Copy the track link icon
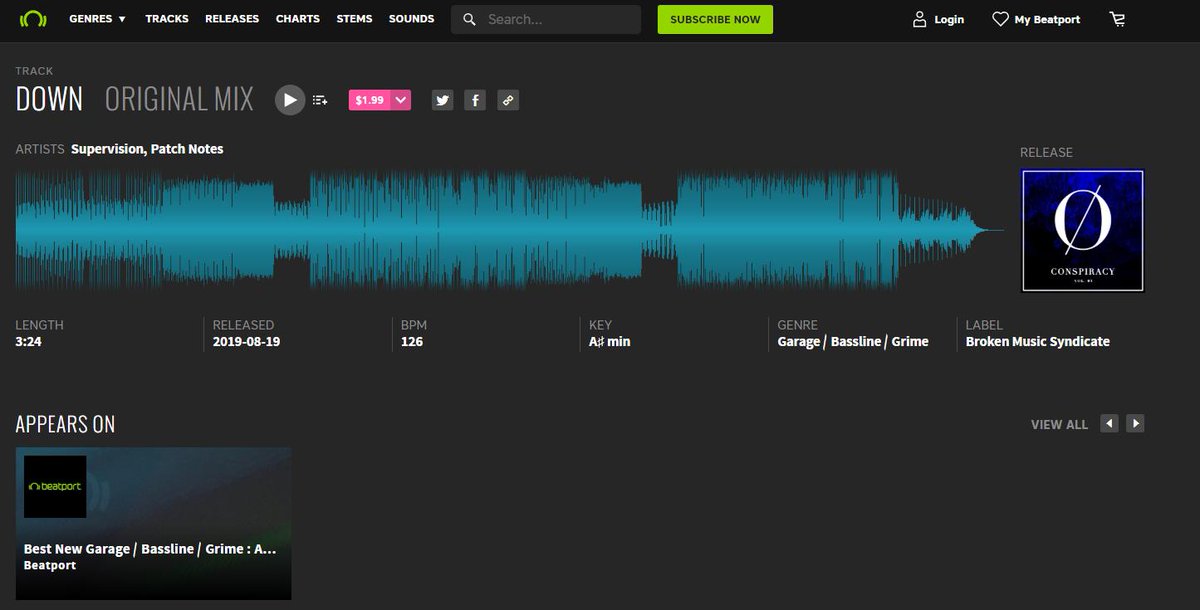 pos(508,100)
